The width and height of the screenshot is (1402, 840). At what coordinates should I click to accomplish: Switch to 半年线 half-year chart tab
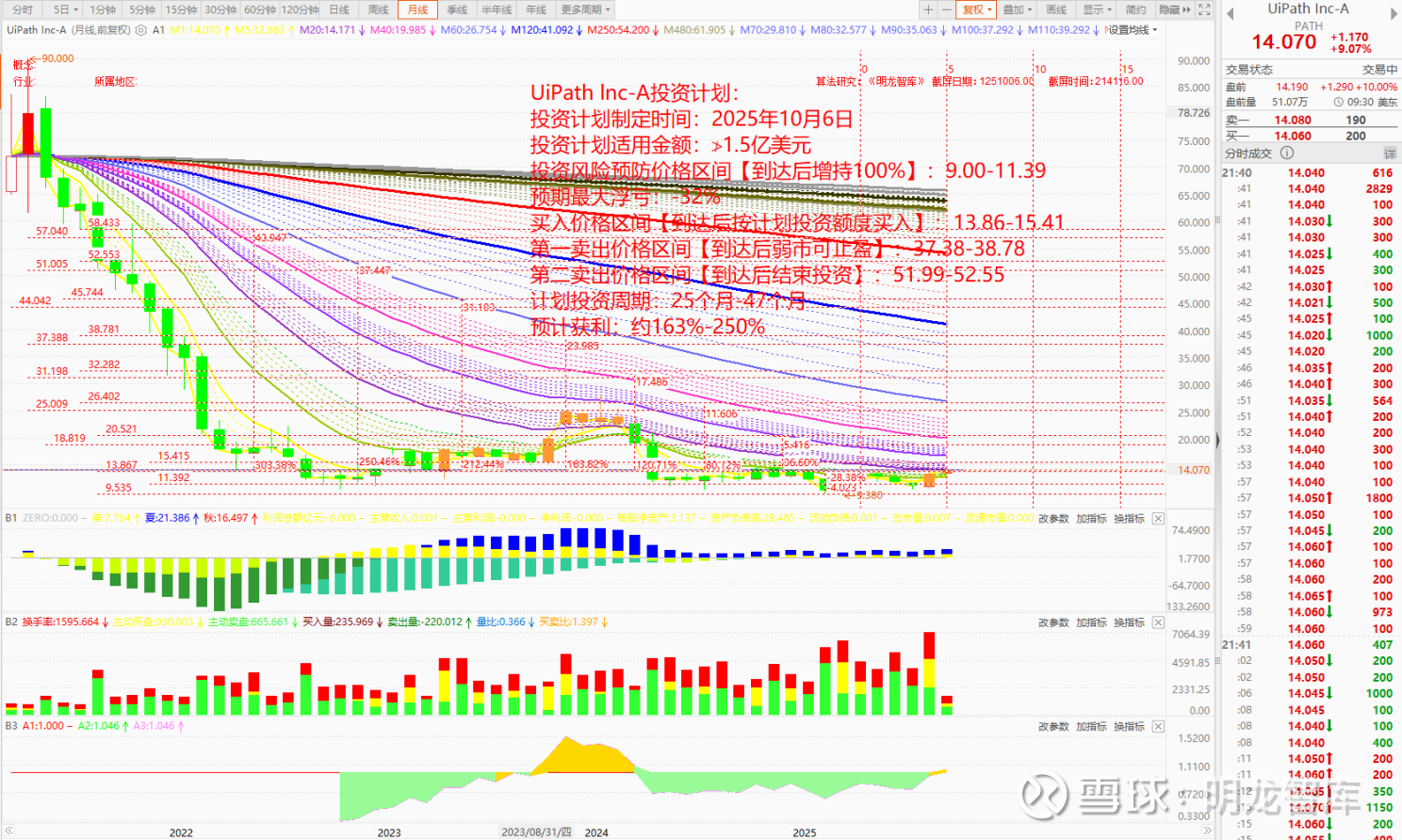click(497, 9)
